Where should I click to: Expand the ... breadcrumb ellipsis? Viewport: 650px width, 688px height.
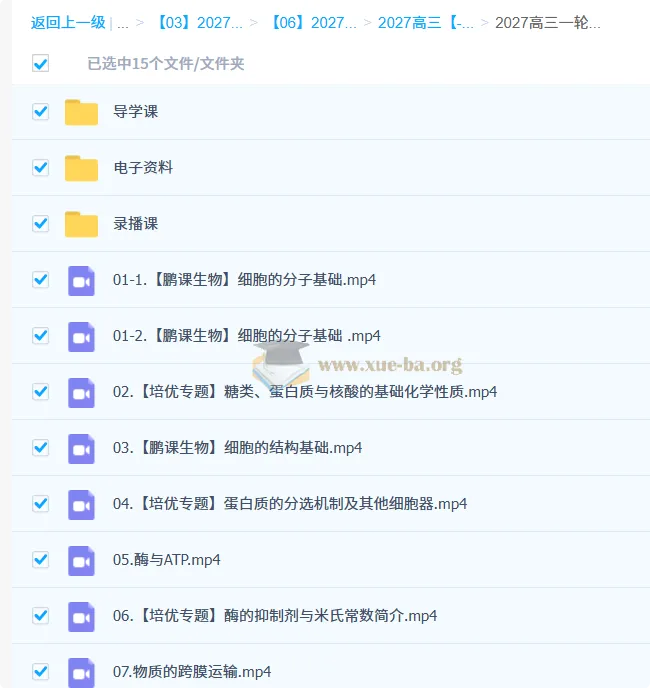point(123,23)
